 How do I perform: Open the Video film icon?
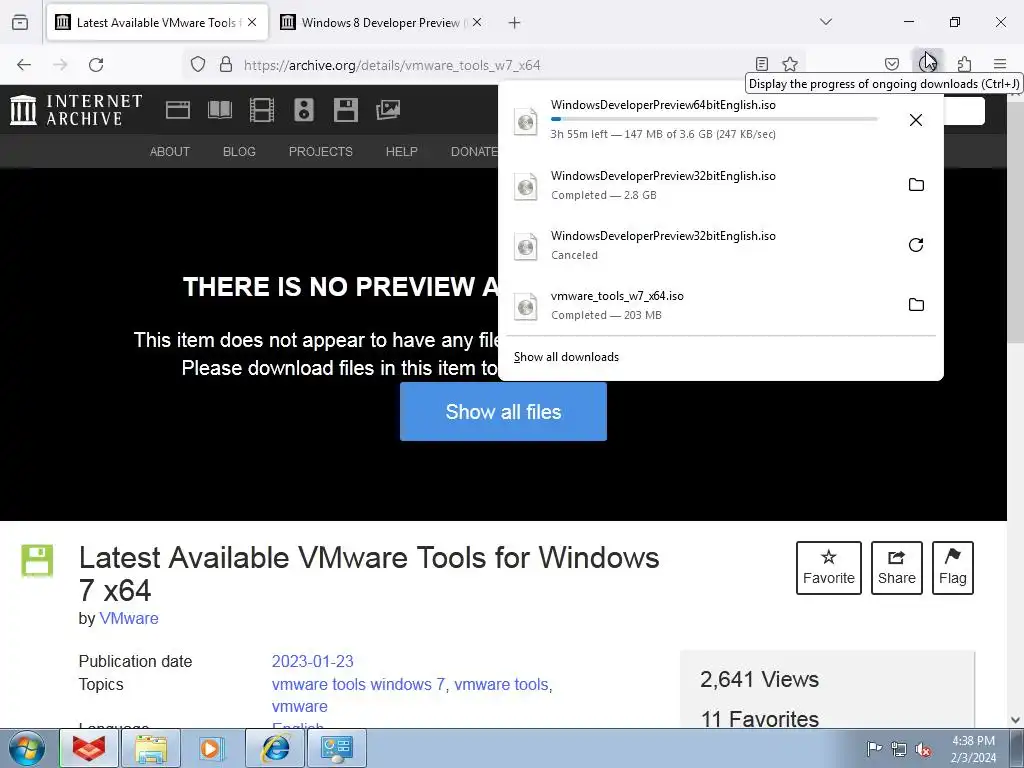click(x=262, y=110)
